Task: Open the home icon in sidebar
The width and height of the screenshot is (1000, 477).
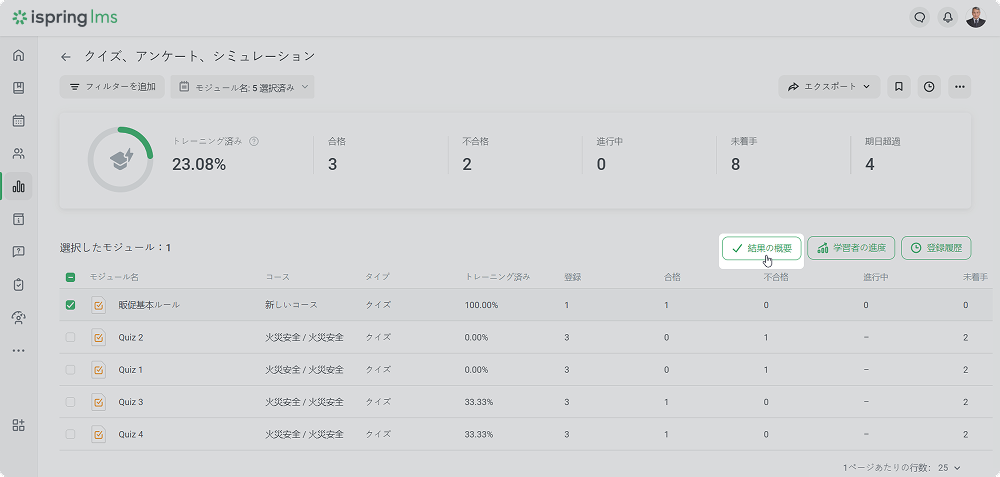Action: [x=18, y=55]
